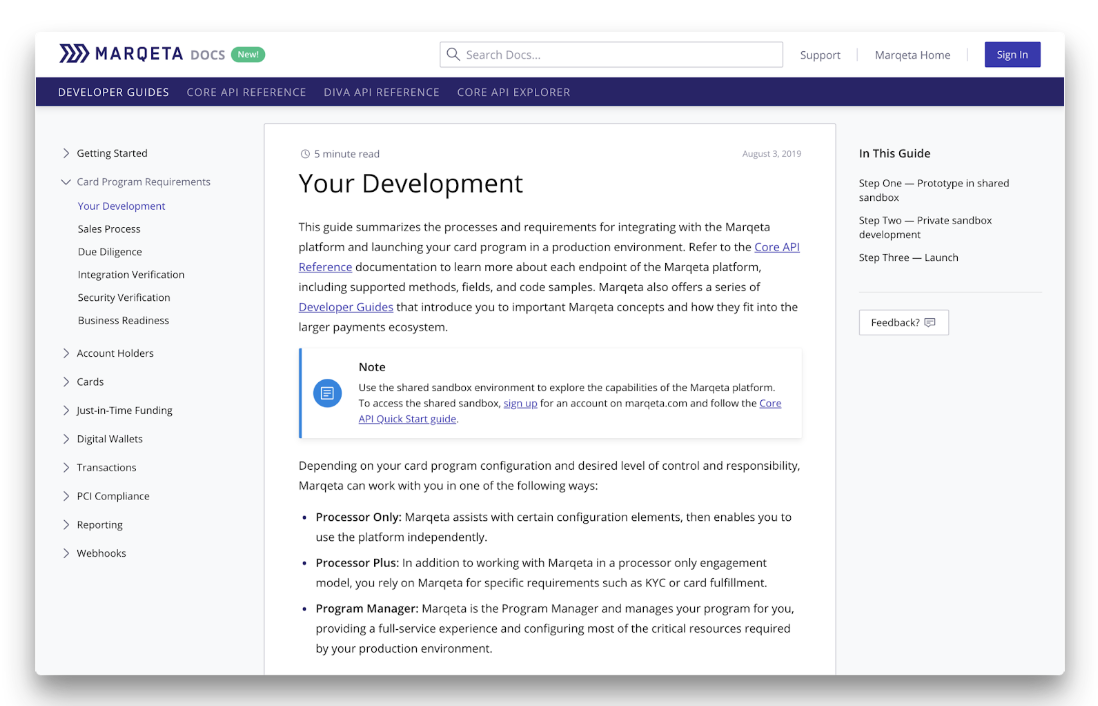Click the Transactions sidebar label
Image resolution: width=1098 pixels, height=706 pixels.
[106, 467]
